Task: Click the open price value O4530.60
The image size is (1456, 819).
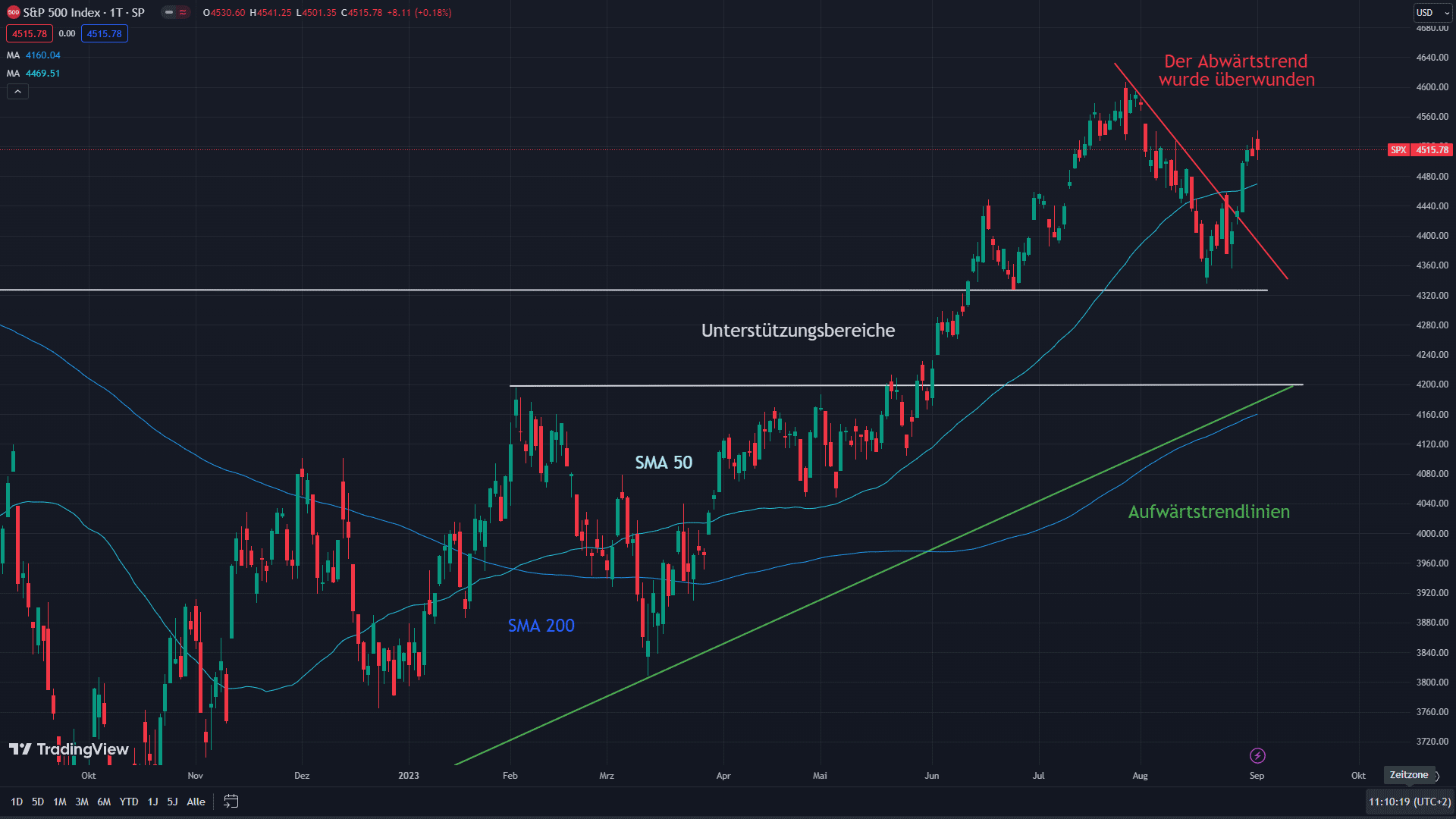Action: 224,13
